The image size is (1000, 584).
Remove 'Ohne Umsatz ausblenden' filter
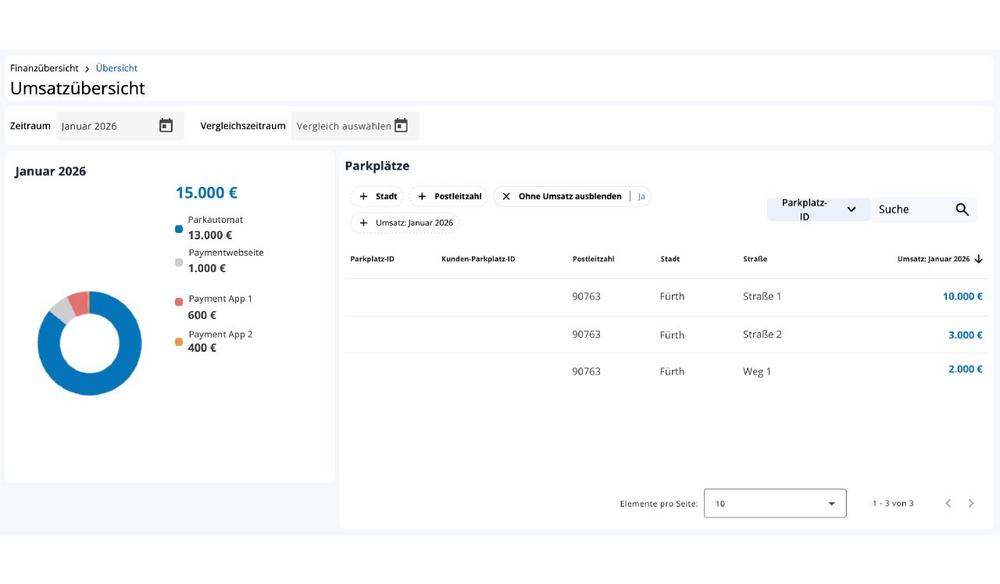[x=506, y=197]
